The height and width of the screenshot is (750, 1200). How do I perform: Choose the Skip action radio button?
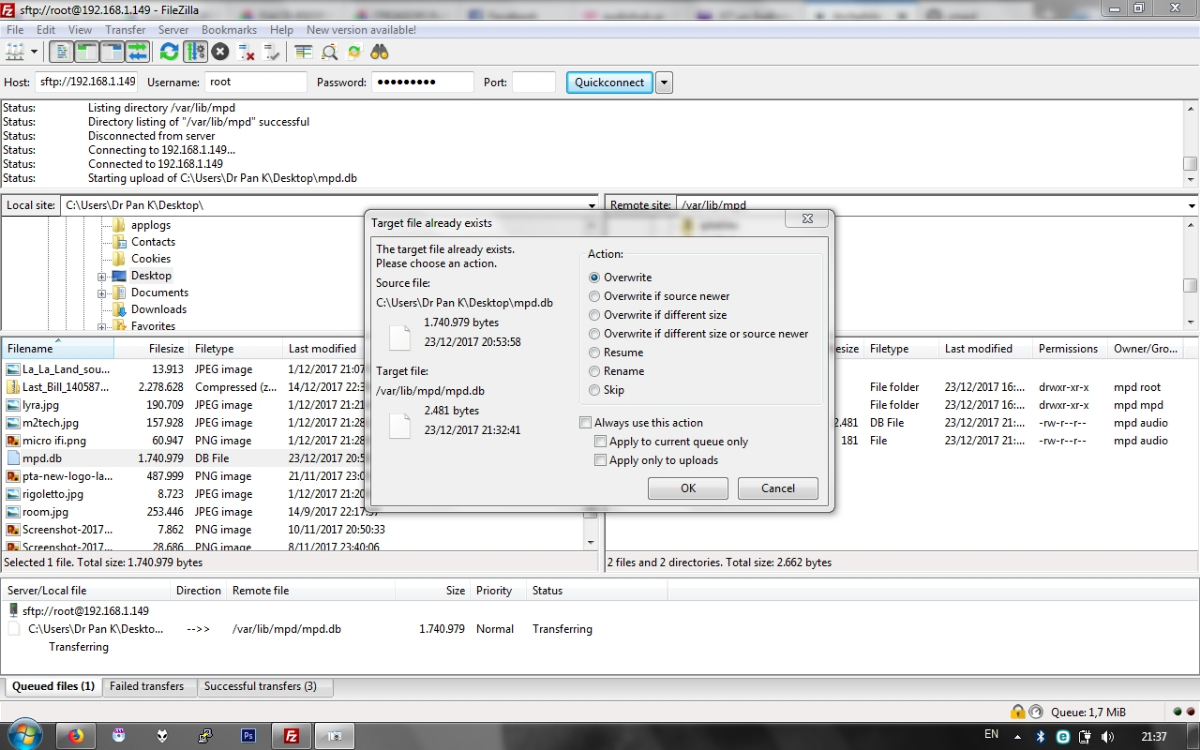(595, 390)
